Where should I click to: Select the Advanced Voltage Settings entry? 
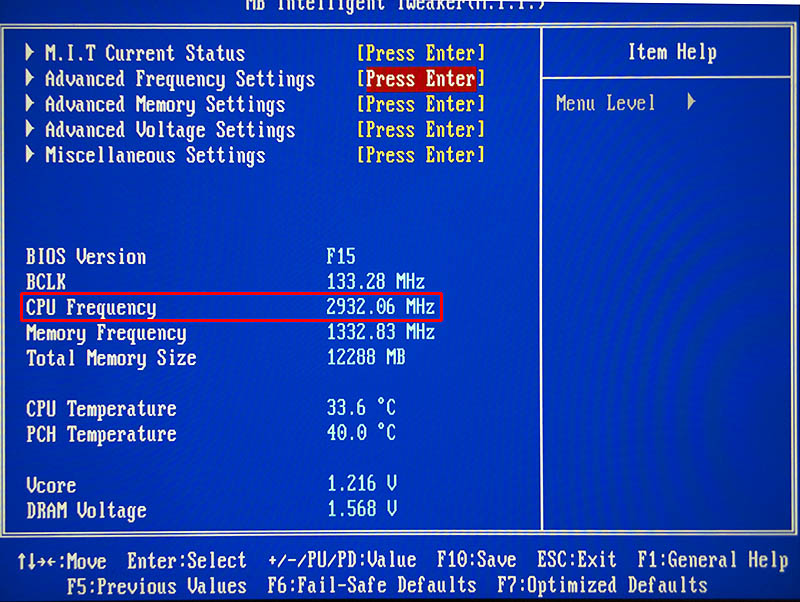[170, 130]
